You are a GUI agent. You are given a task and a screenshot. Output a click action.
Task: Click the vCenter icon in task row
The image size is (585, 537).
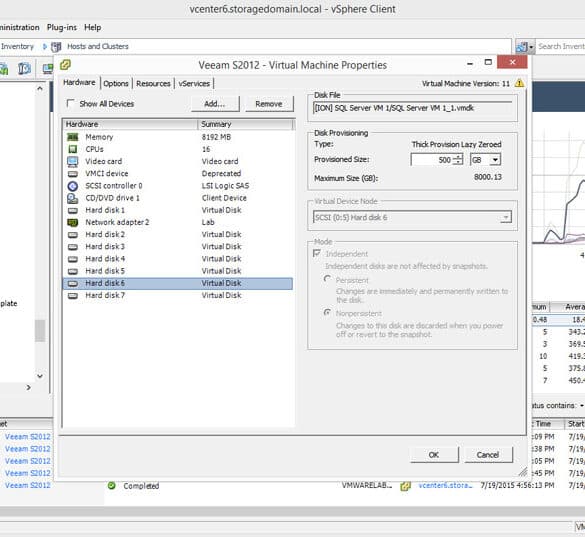(405, 486)
